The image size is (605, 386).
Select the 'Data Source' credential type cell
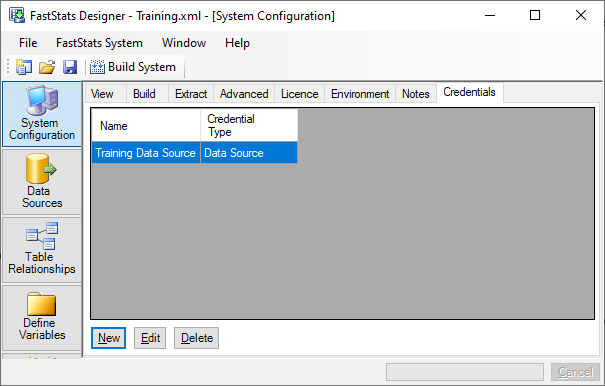point(249,153)
